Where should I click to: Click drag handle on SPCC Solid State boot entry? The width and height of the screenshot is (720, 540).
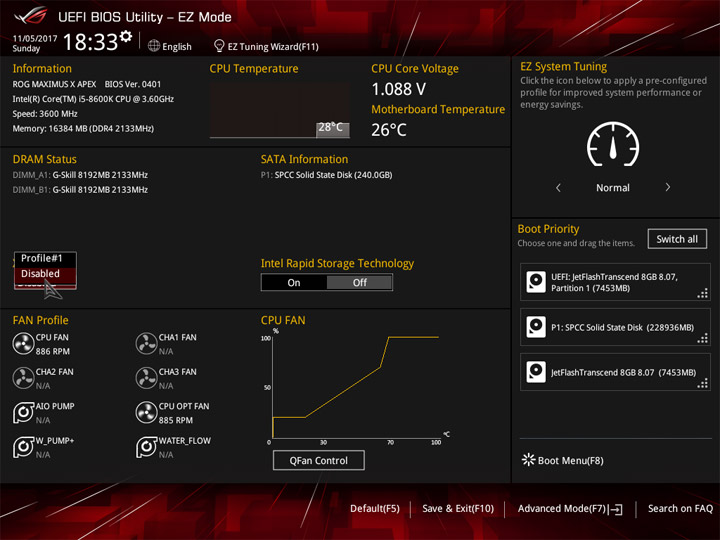pos(703,338)
